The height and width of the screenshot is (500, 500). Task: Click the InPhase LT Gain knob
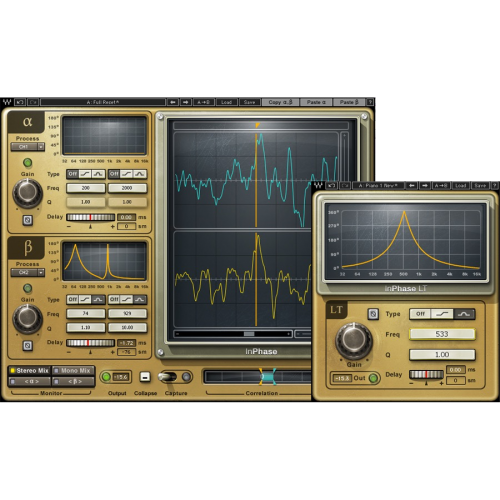click(354, 341)
